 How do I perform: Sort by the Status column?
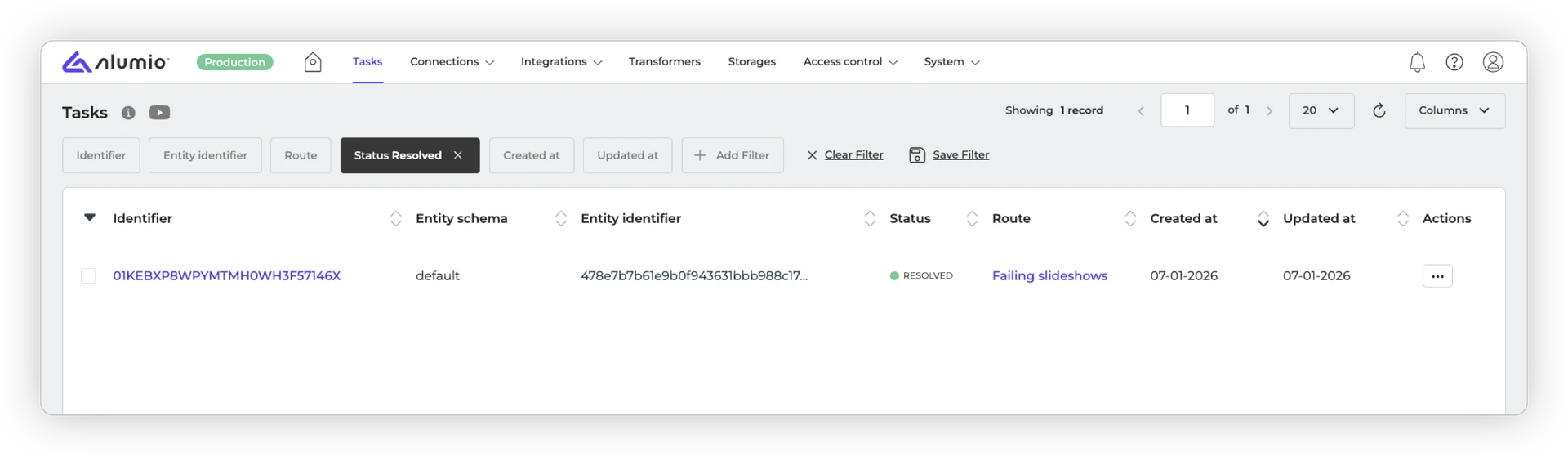point(972,218)
